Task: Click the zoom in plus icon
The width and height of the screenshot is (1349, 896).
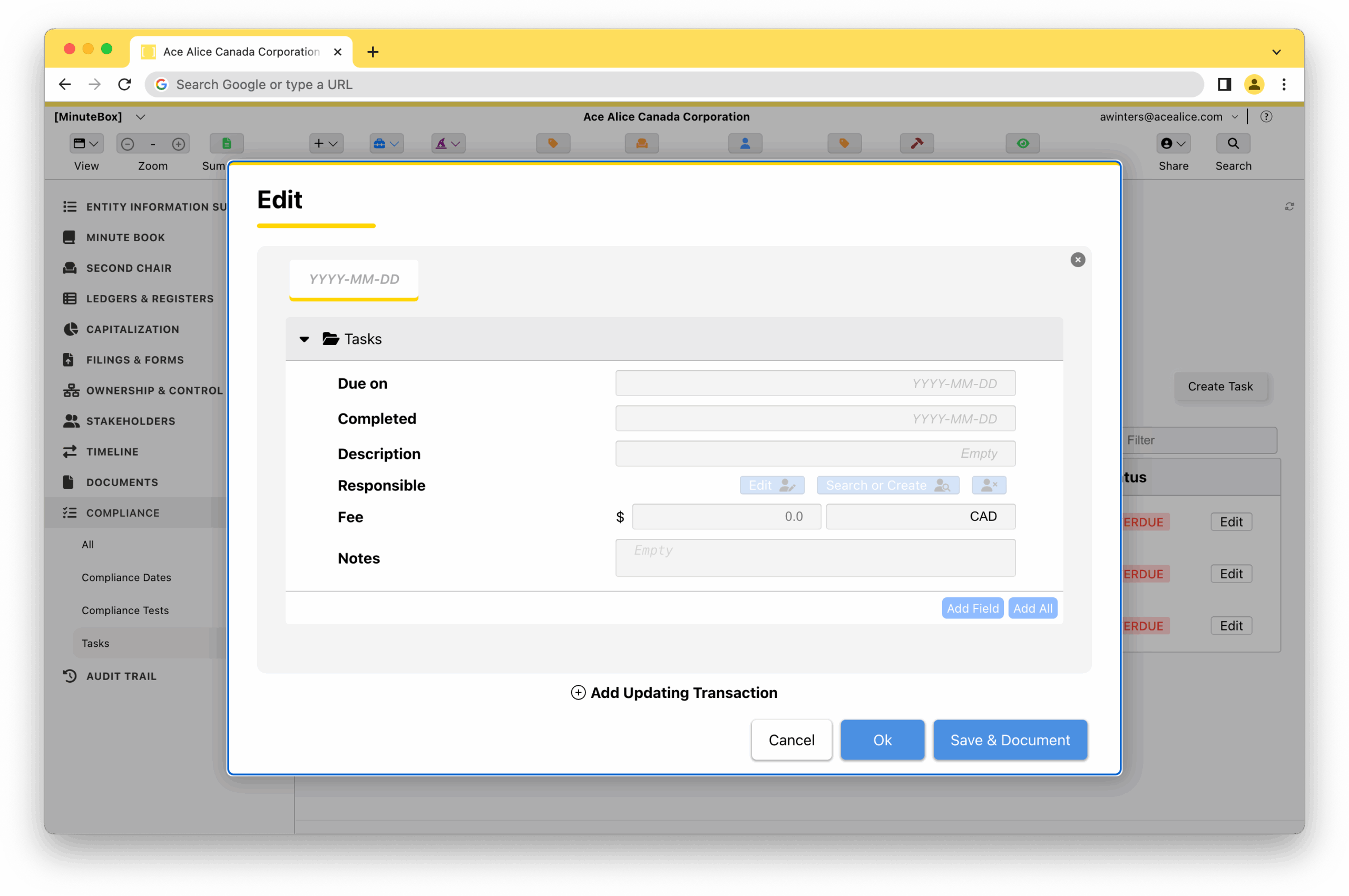Action: [x=178, y=144]
